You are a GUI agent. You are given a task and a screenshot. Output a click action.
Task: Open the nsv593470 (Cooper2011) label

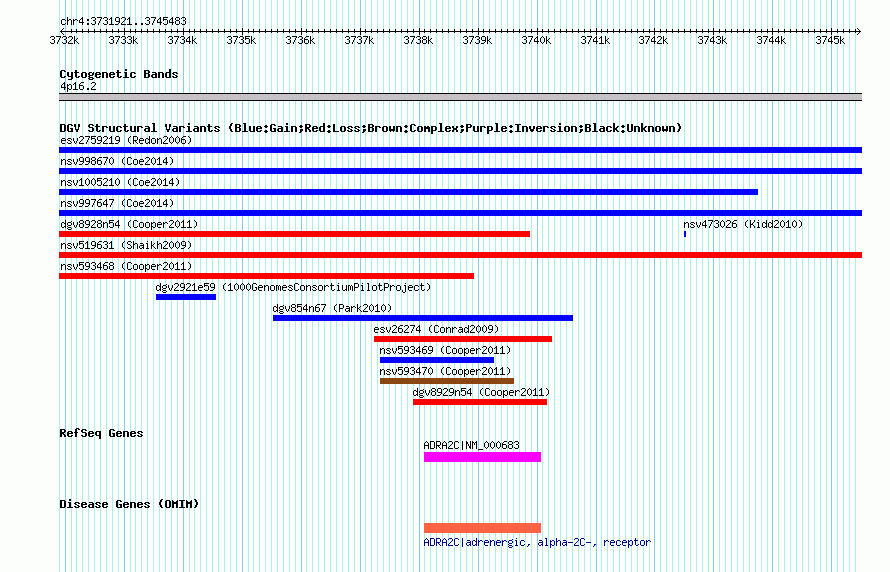click(445, 371)
